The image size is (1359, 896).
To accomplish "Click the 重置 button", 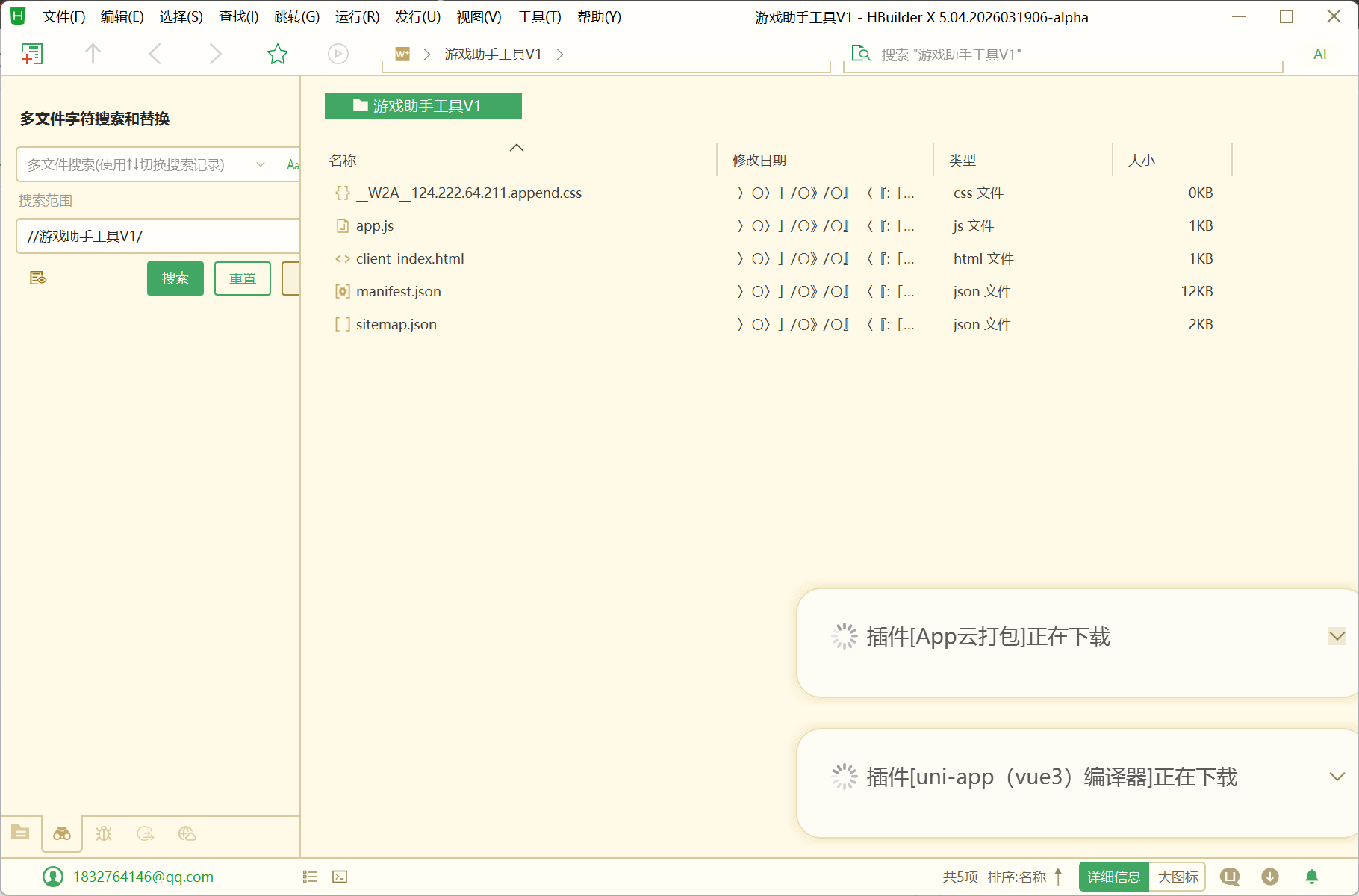I will (x=243, y=279).
